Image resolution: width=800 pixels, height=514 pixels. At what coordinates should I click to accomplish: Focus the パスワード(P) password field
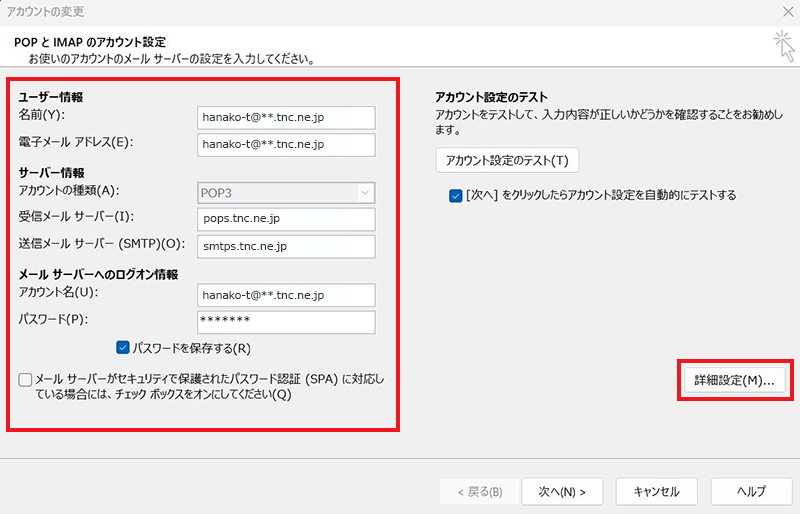click(x=287, y=322)
